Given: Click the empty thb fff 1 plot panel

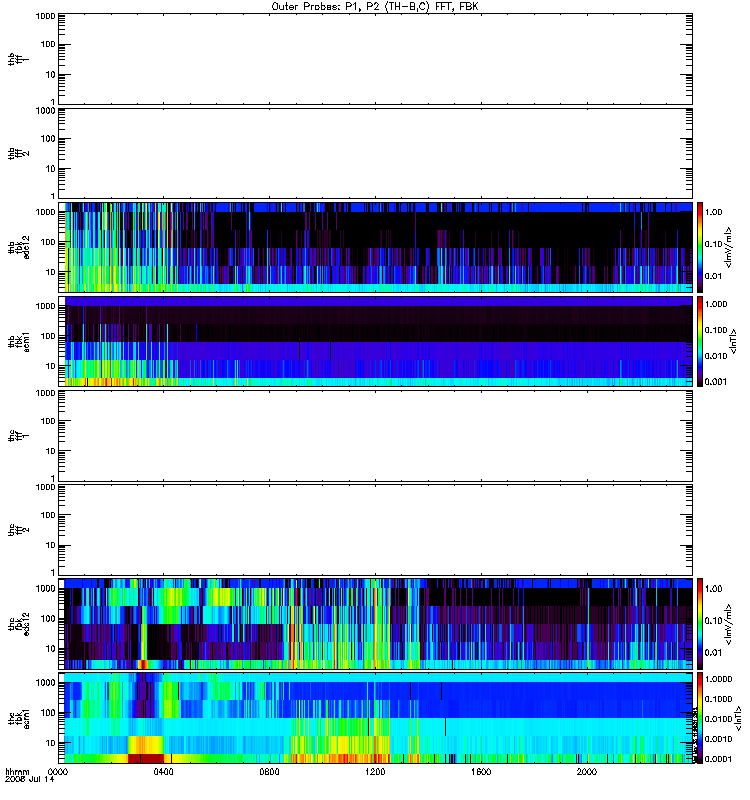Looking at the screenshot, I should (x=375, y=59).
